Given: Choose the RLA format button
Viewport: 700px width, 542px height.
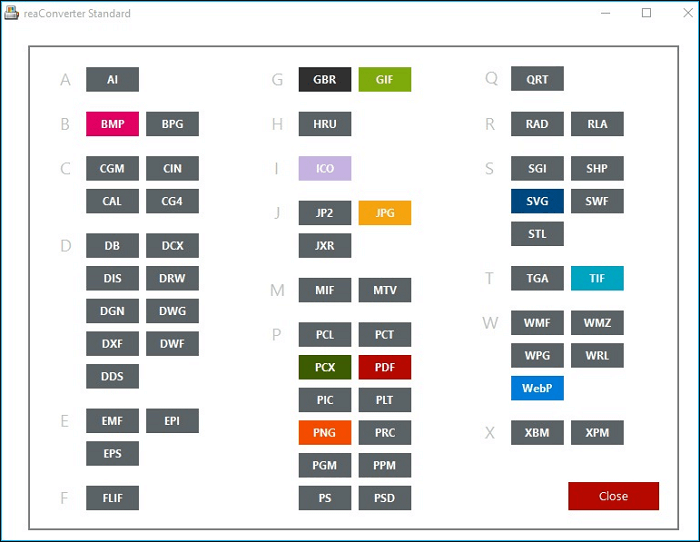Looking at the screenshot, I should click(x=597, y=124).
